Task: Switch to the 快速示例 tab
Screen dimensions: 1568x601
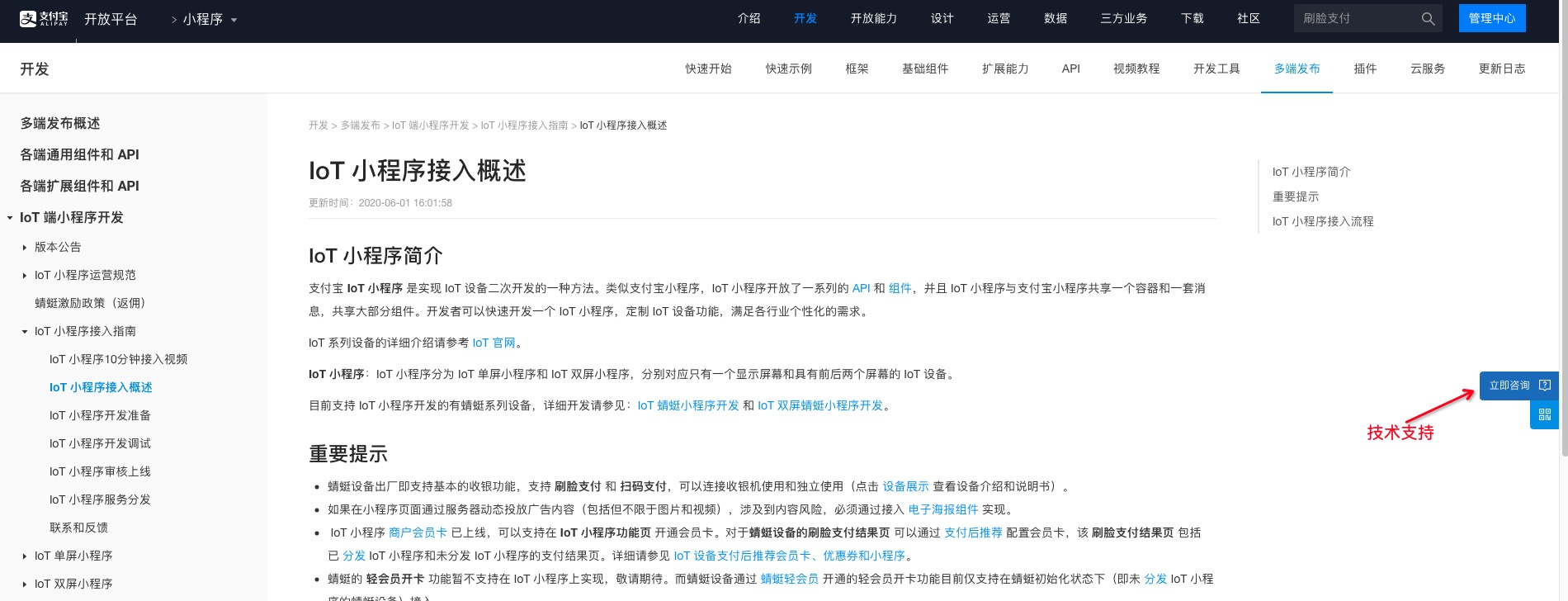Action: point(789,69)
